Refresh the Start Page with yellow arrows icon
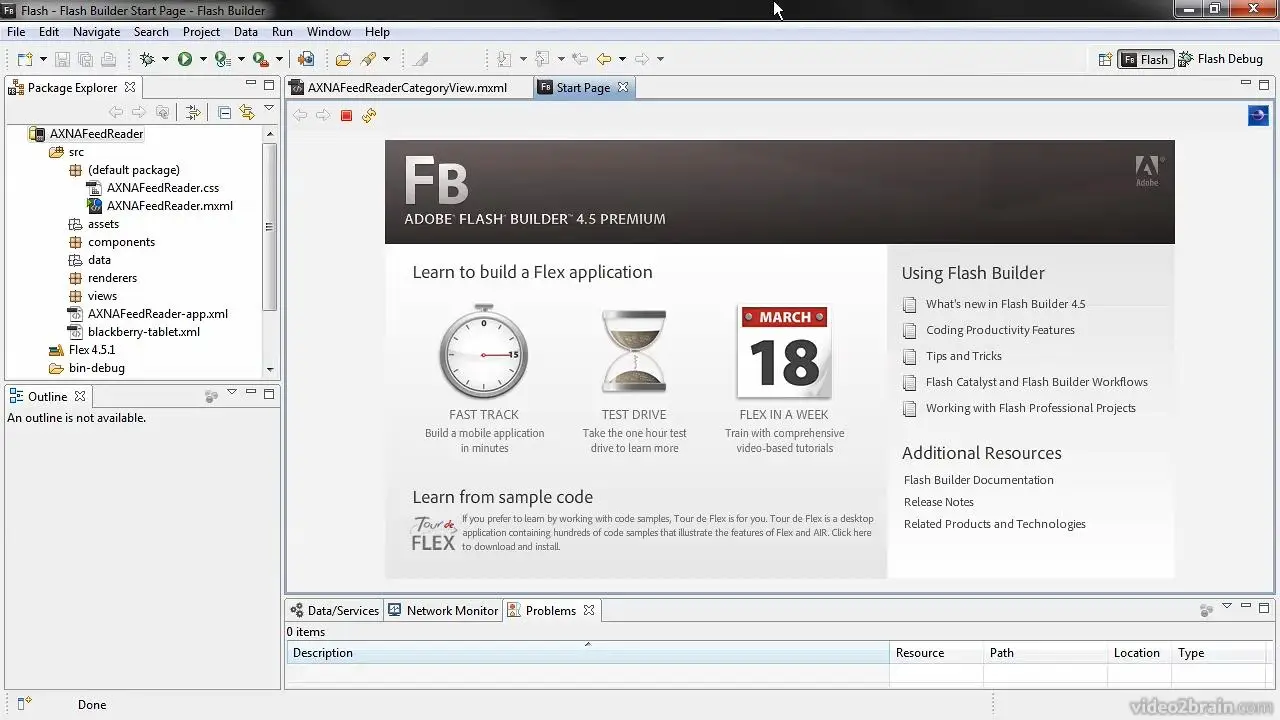This screenshot has height=720, width=1280. point(369,116)
